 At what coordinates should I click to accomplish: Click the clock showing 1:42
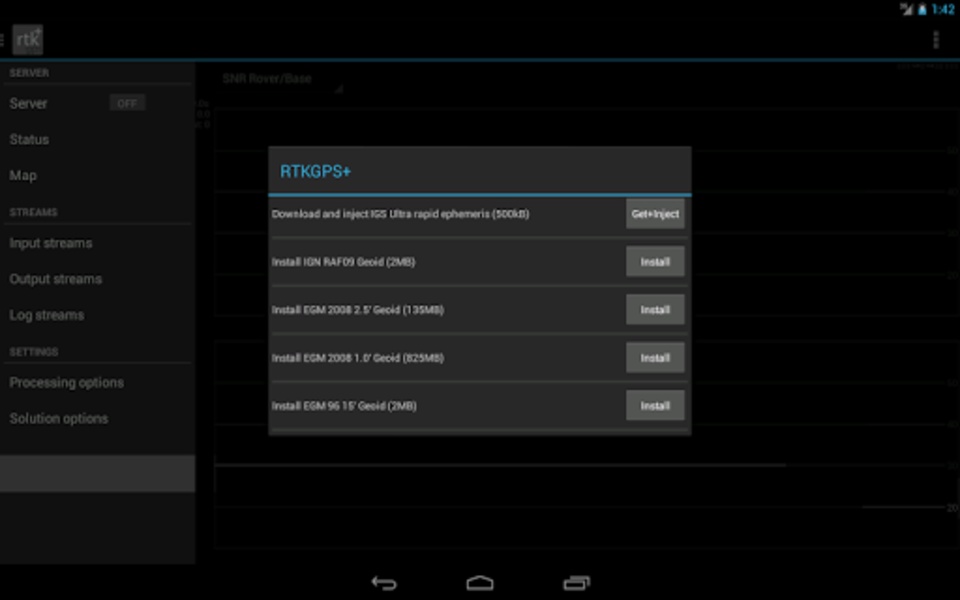point(943,9)
